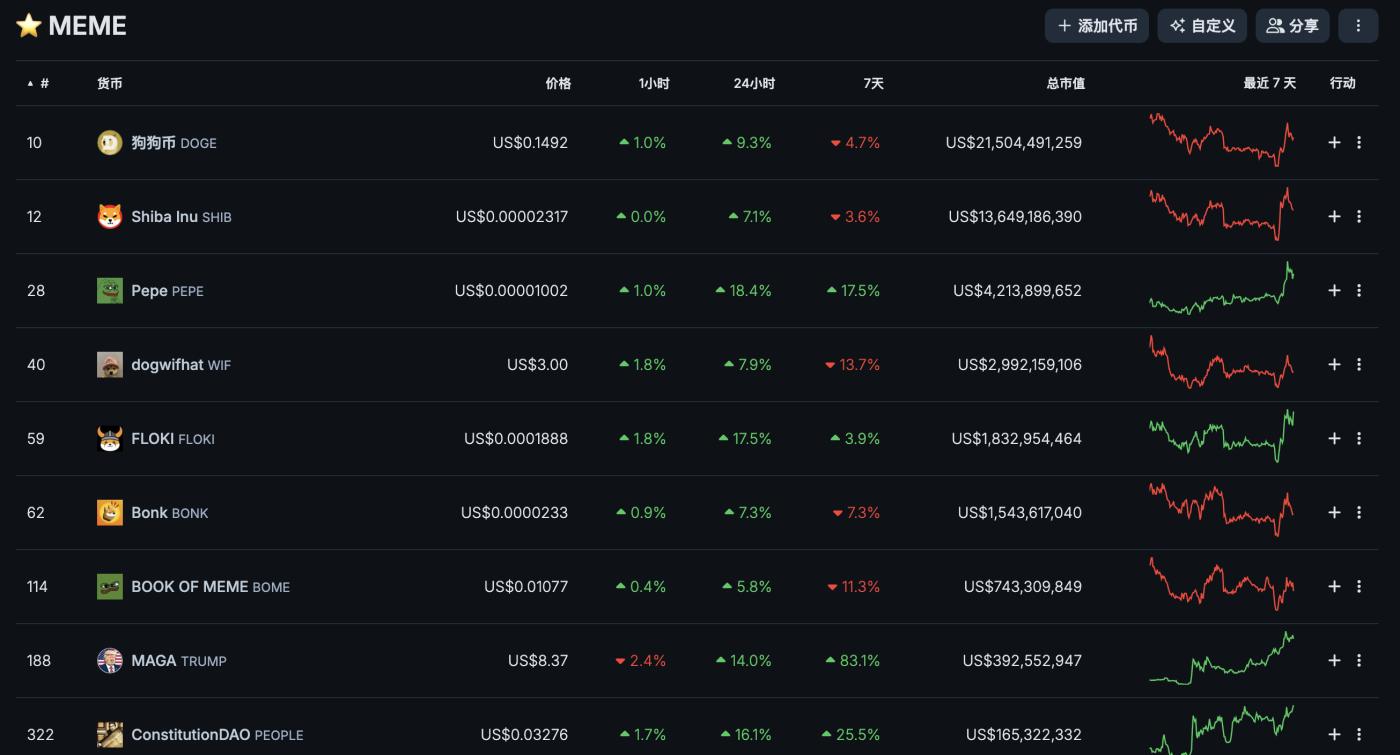The width and height of the screenshot is (1400, 755).
Task: Click the DOGE 7-day sparkline chart
Action: click(1222, 140)
